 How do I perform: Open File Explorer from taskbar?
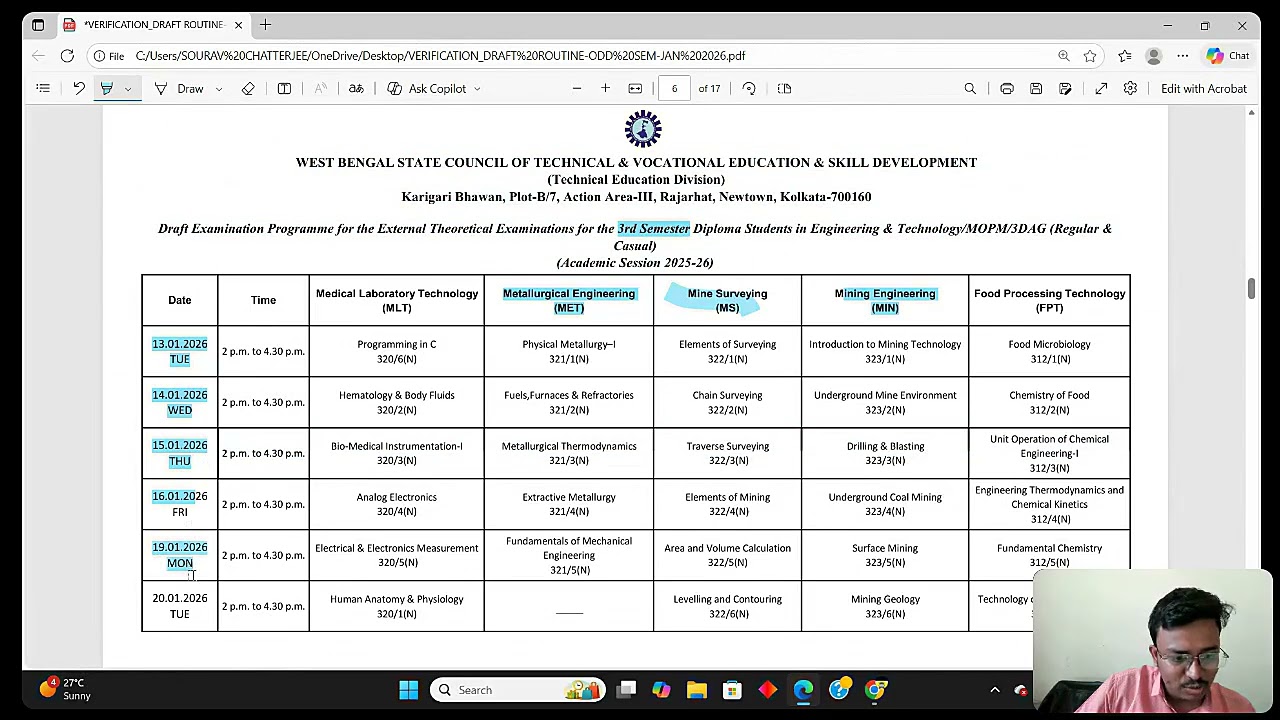pos(697,690)
